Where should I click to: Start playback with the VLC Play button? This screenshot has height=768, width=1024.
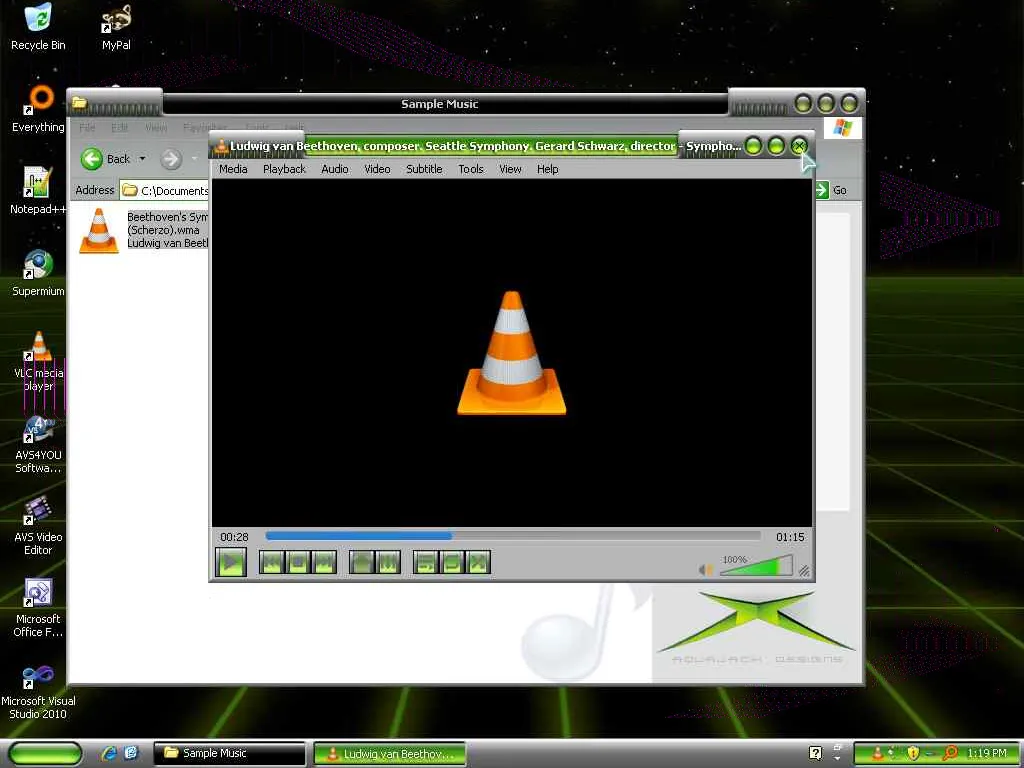pos(231,562)
